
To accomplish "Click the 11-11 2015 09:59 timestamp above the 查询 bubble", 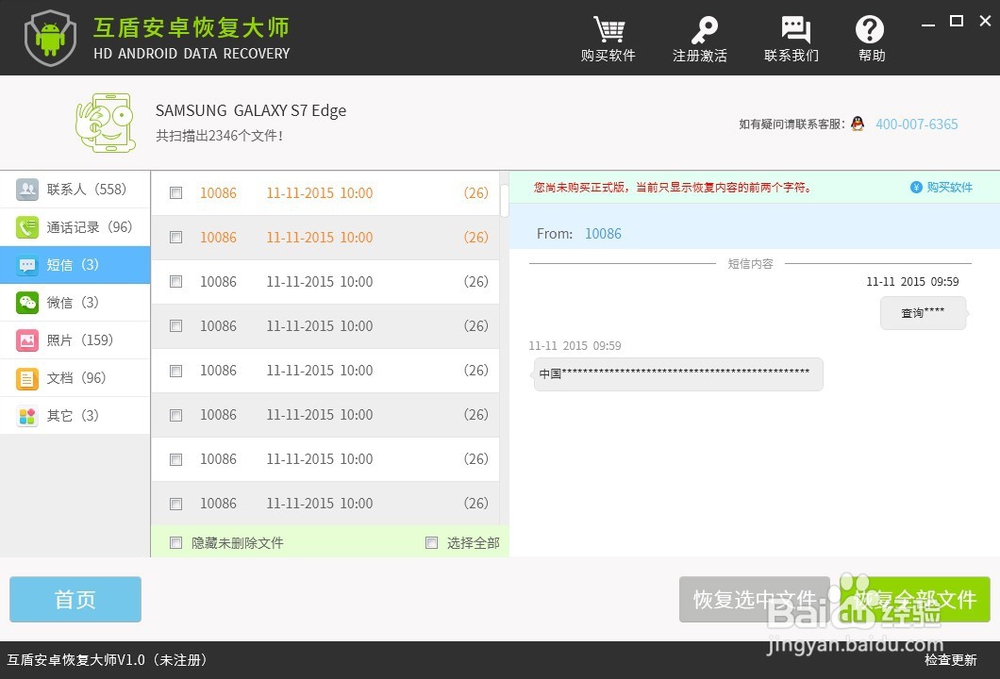I will click(912, 281).
